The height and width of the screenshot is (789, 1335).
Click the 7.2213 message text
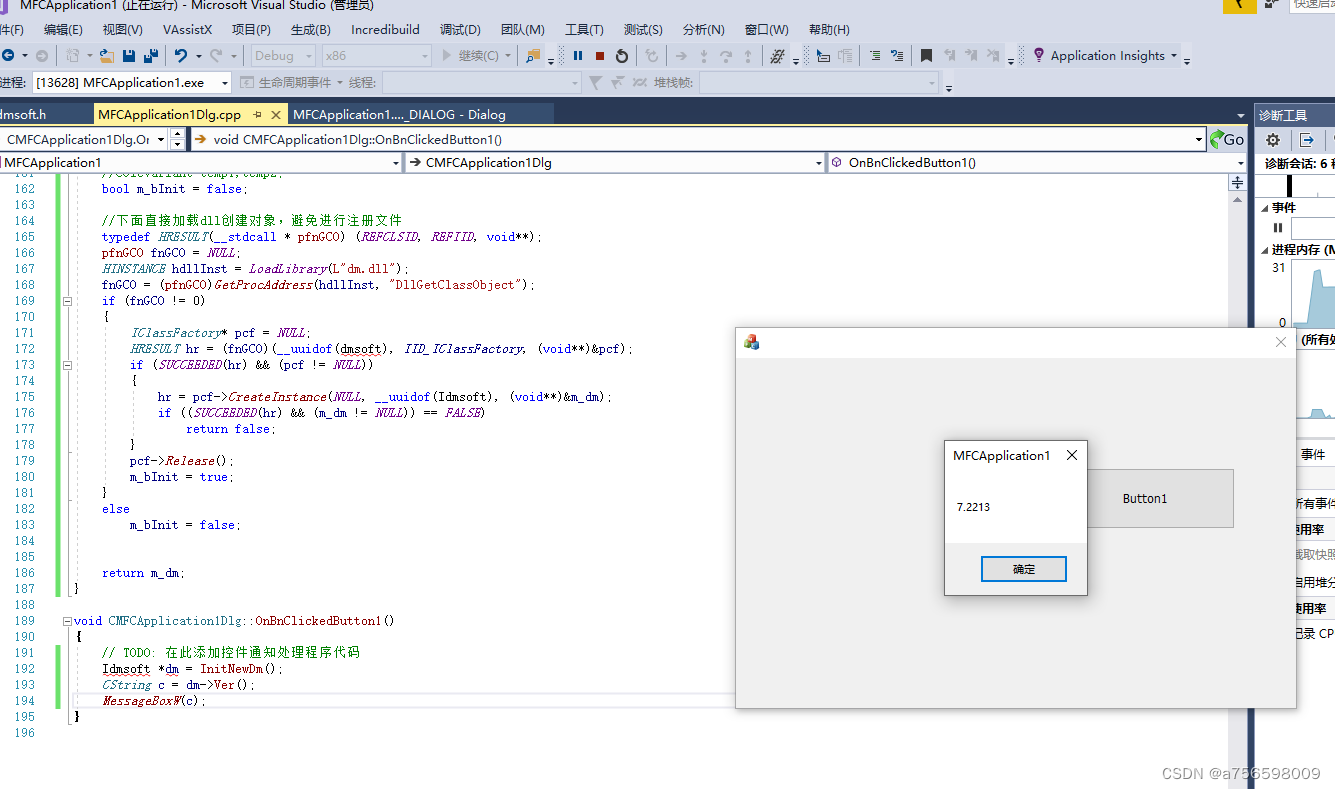(973, 507)
